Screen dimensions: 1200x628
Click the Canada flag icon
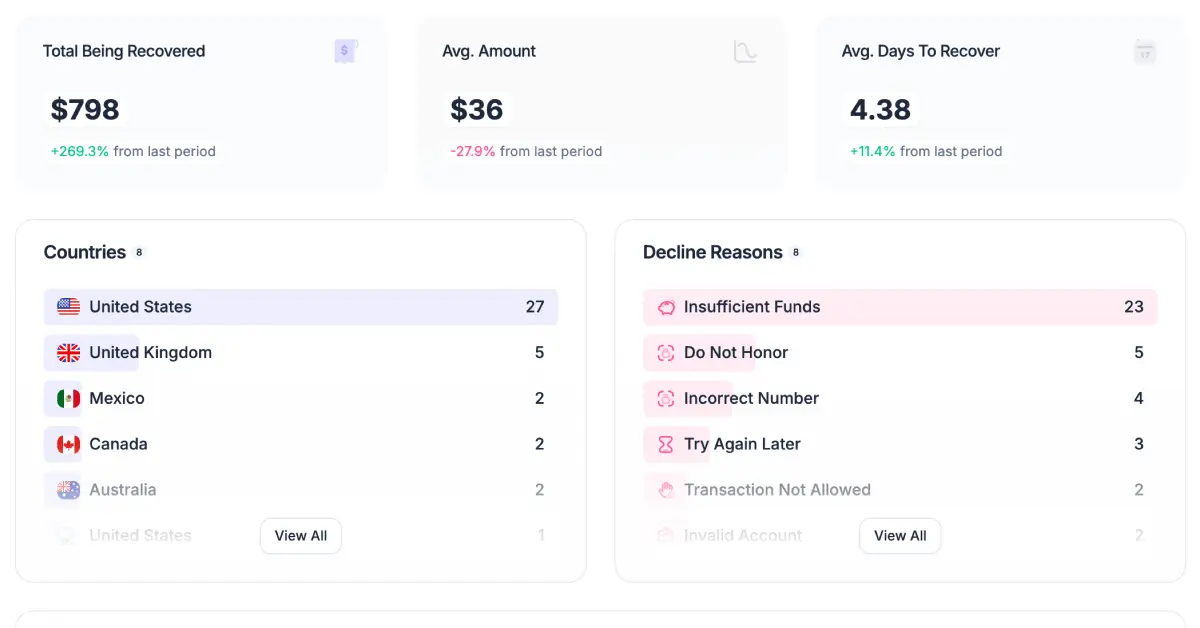point(68,445)
